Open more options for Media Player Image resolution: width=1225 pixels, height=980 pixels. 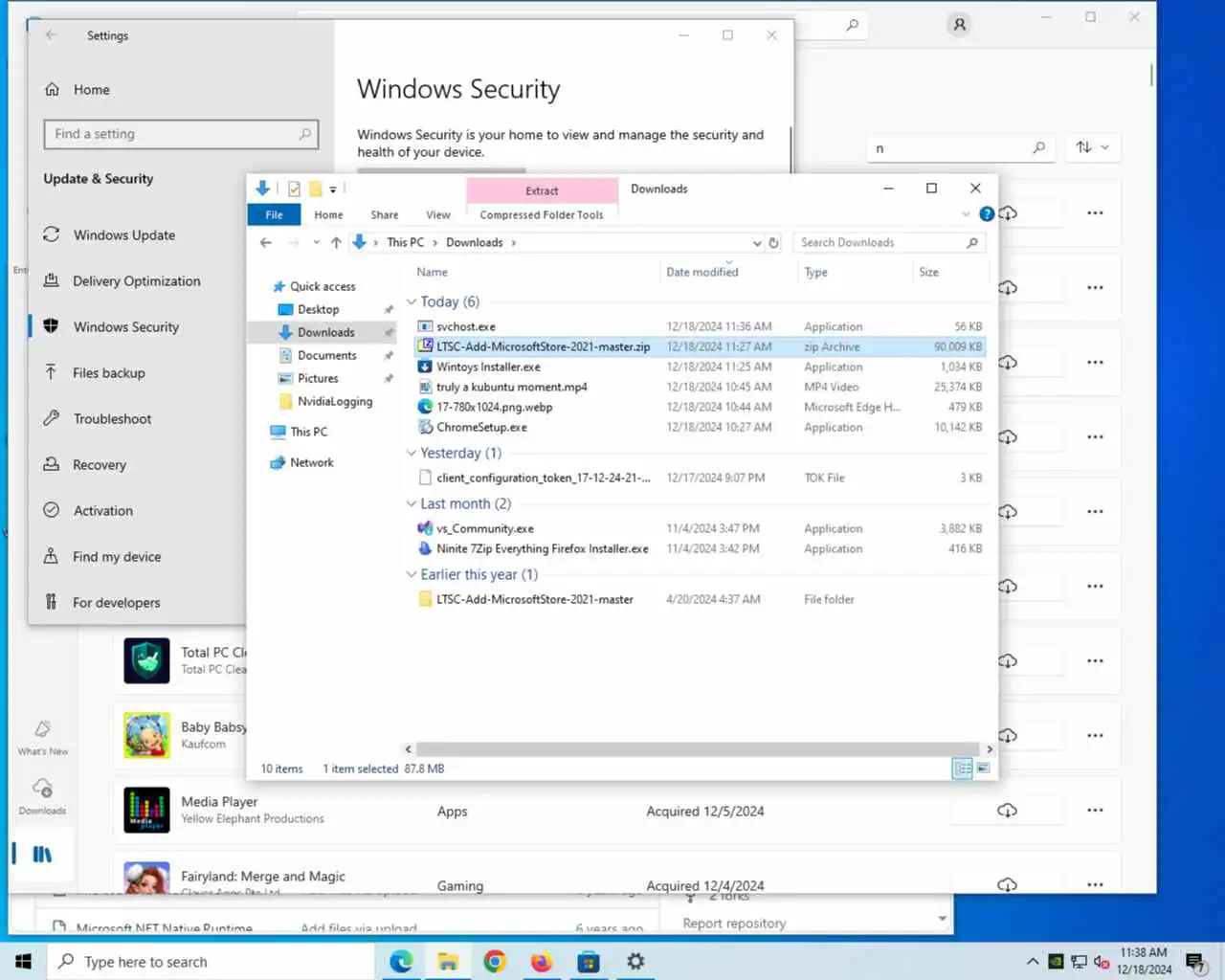coord(1095,811)
